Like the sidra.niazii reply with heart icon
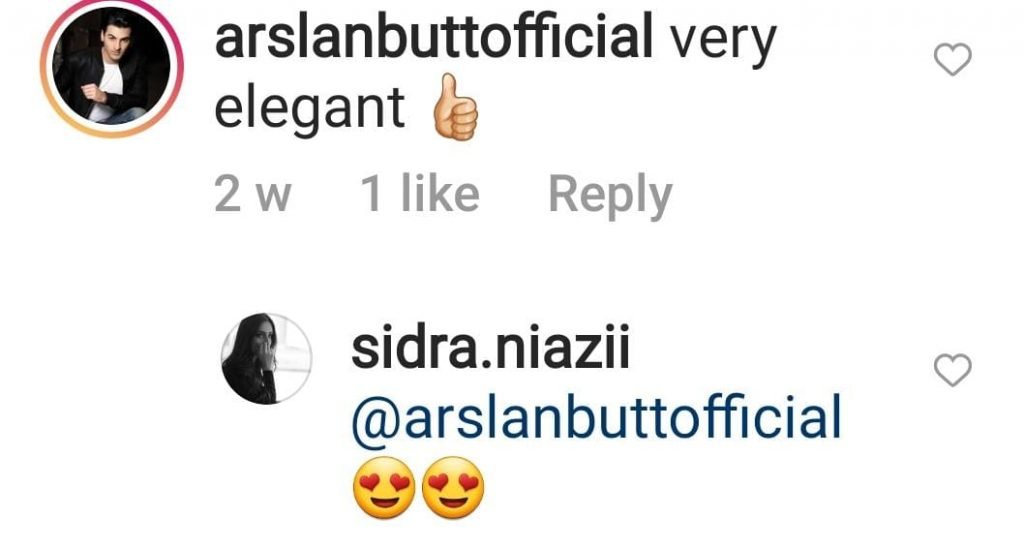The image size is (1024, 548). tap(953, 370)
